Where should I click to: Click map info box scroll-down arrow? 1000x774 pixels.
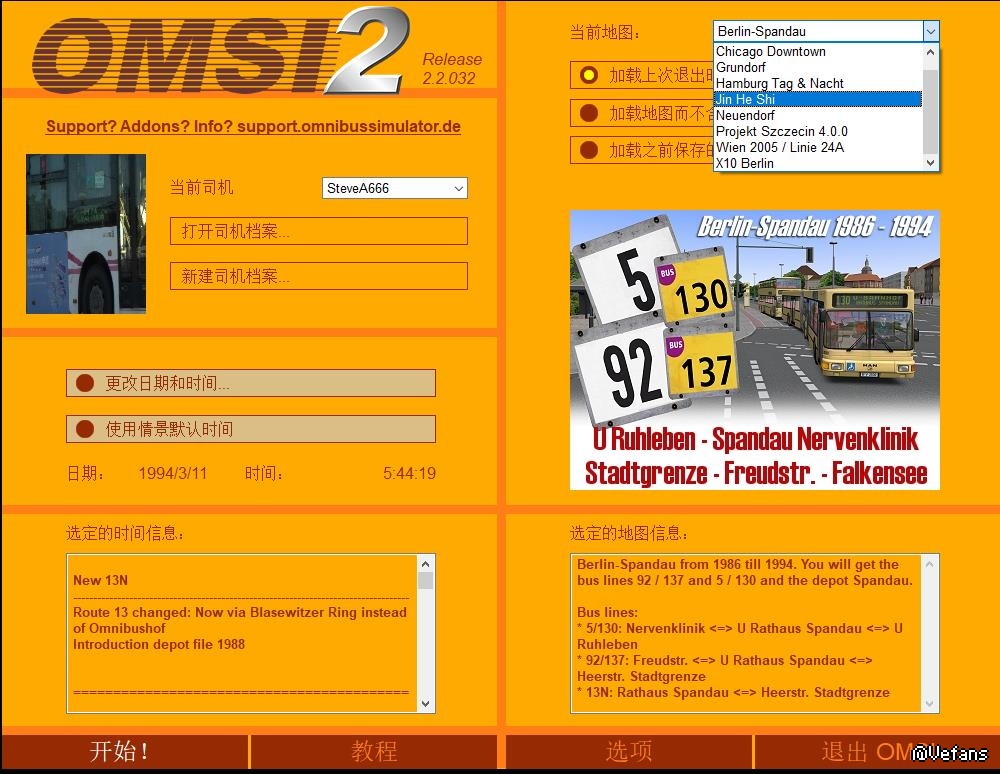[929, 704]
